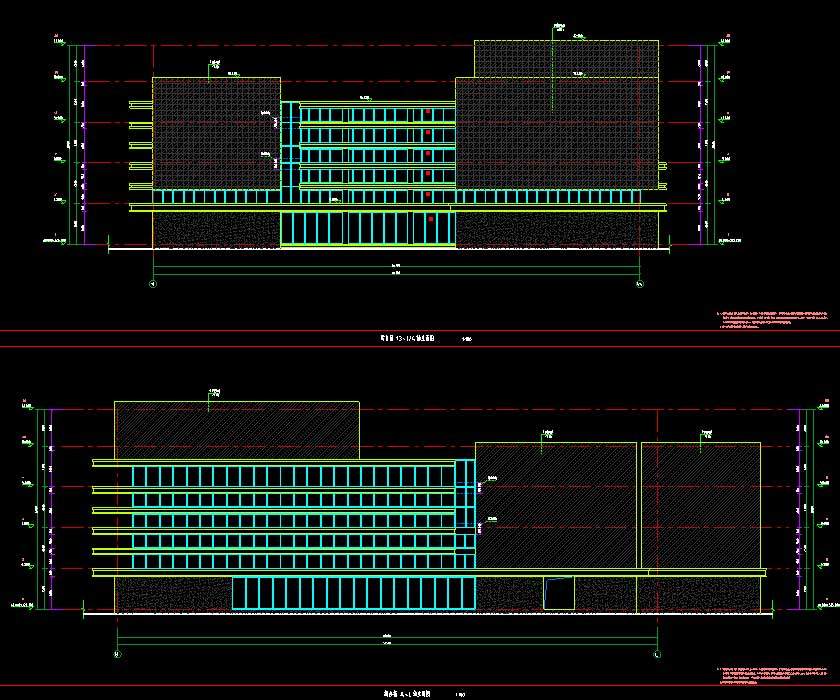
Task: Select the topmost red square marker in upper elevation
Action: 428,111
